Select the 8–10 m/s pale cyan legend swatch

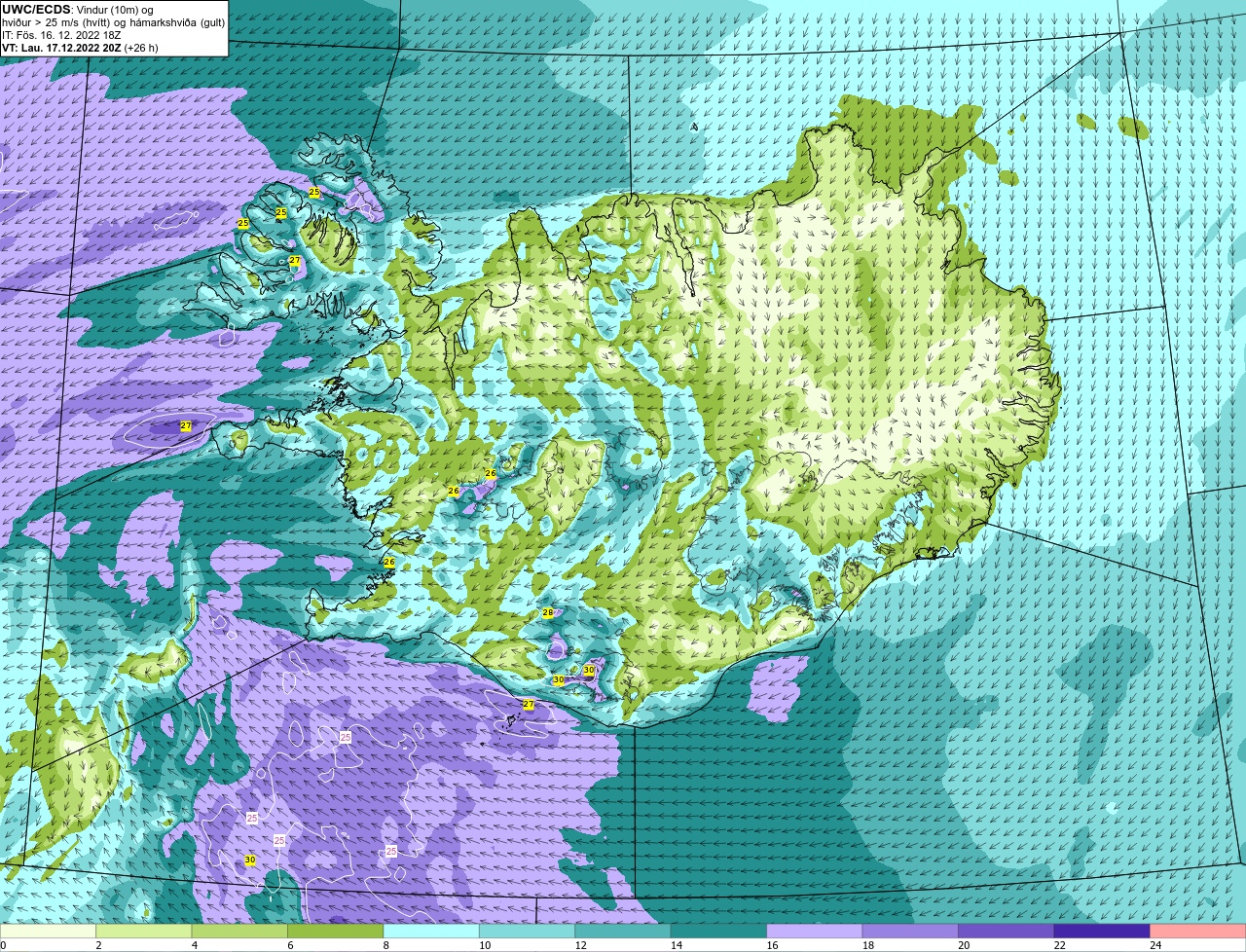[432, 931]
